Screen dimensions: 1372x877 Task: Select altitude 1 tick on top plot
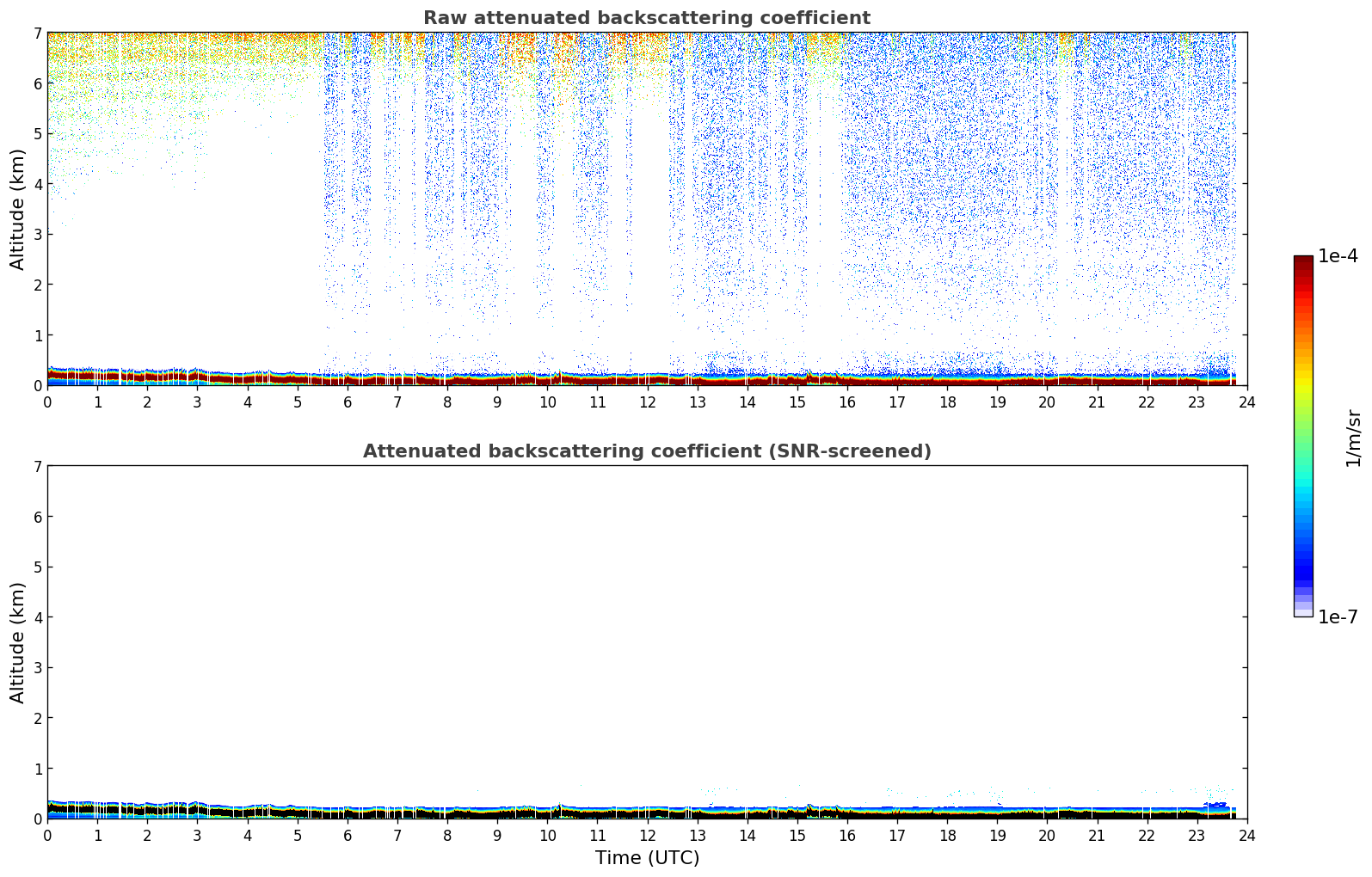click(x=37, y=335)
